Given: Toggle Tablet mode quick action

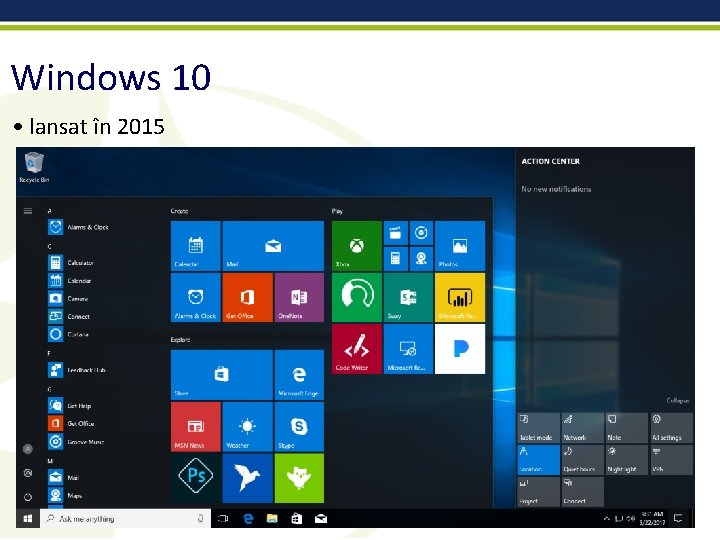Looking at the screenshot, I should 539,428.
